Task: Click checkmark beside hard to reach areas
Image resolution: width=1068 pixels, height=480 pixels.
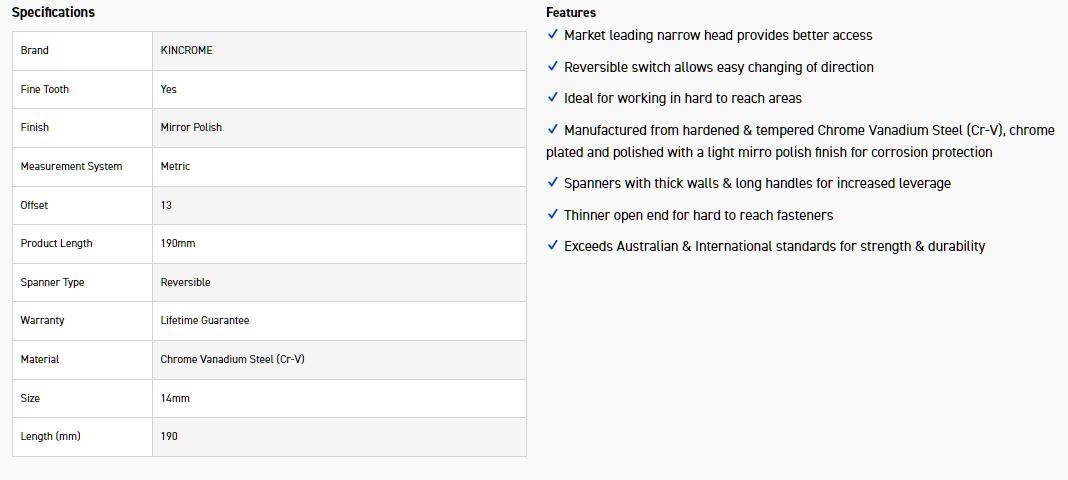Action: click(x=553, y=98)
